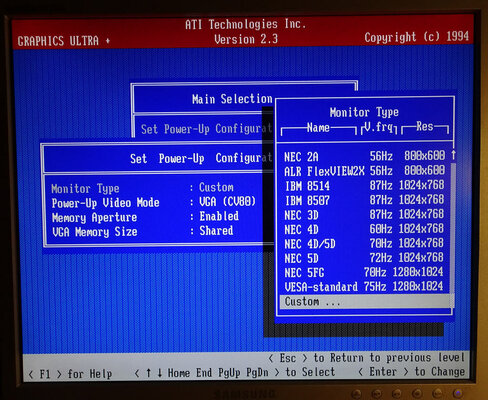488x400 pixels.
Task: Select Power-Up Video Mode setting
Action: click(153, 202)
